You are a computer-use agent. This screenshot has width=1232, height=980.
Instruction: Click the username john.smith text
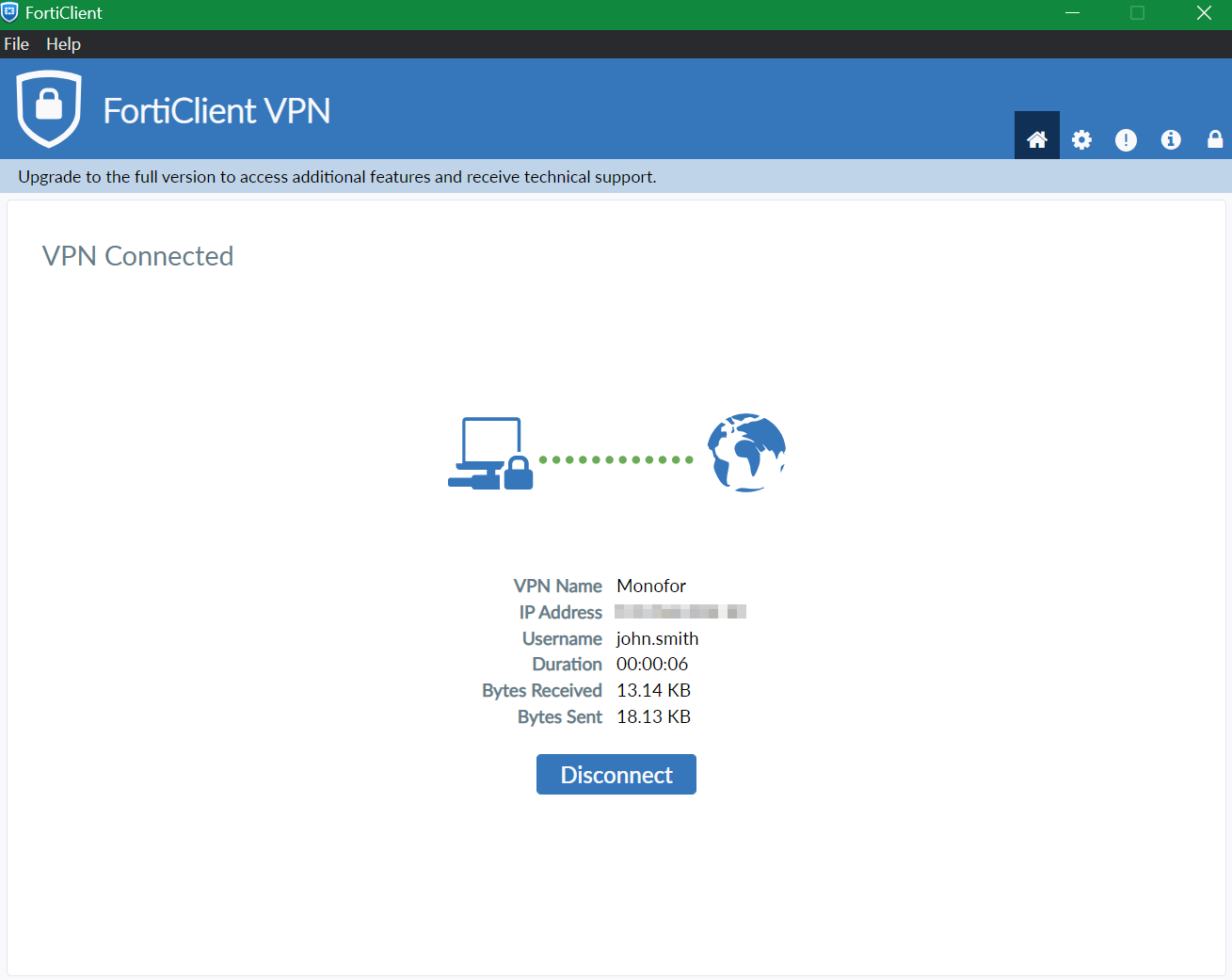click(657, 638)
